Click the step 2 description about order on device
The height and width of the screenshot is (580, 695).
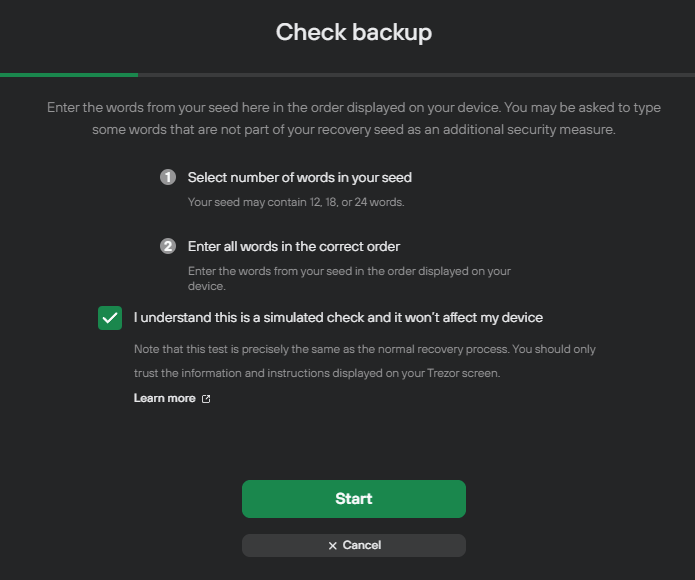click(349, 278)
